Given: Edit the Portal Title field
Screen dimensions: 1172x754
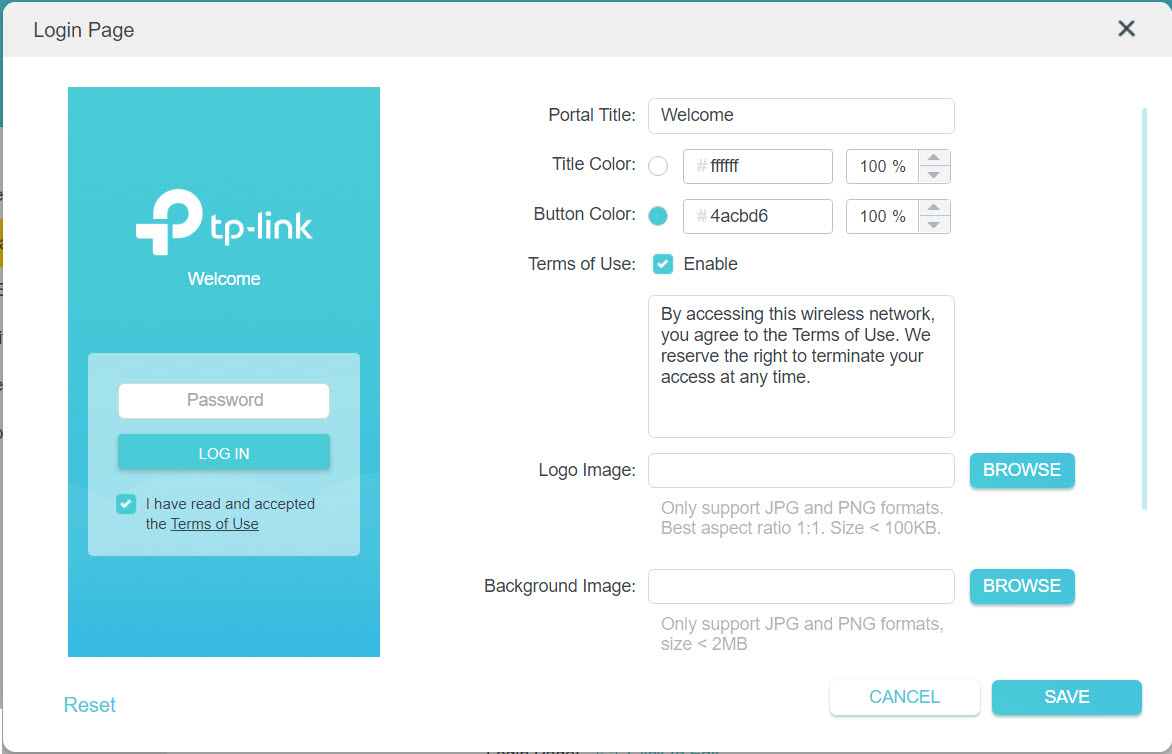Looking at the screenshot, I should click(801, 116).
